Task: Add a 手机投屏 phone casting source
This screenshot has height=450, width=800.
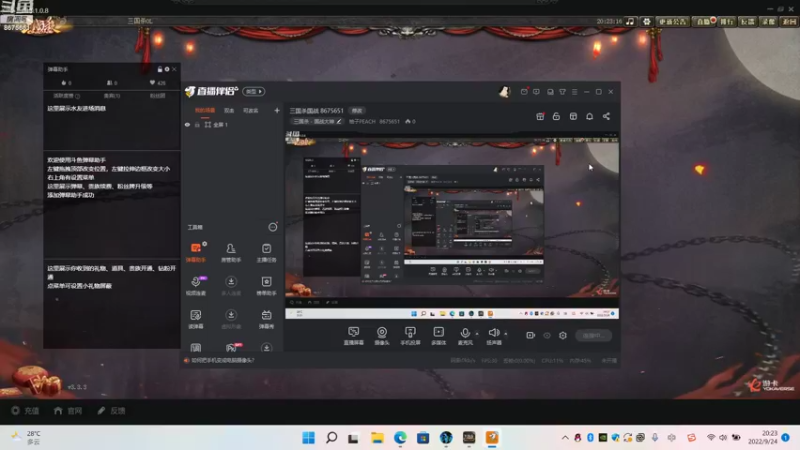Action: coord(410,336)
